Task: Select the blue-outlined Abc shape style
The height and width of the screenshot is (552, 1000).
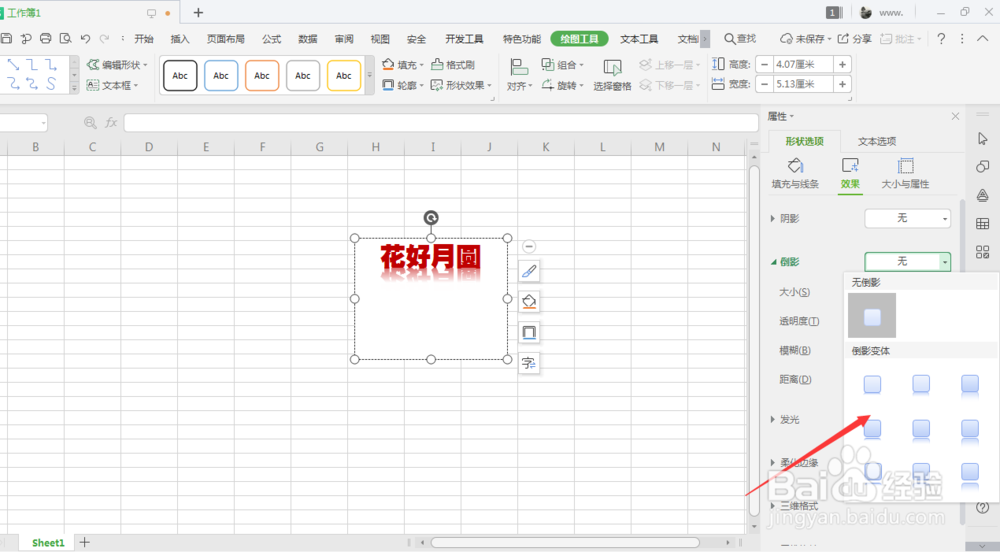Action: pyautogui.click(x=221, y=75)
